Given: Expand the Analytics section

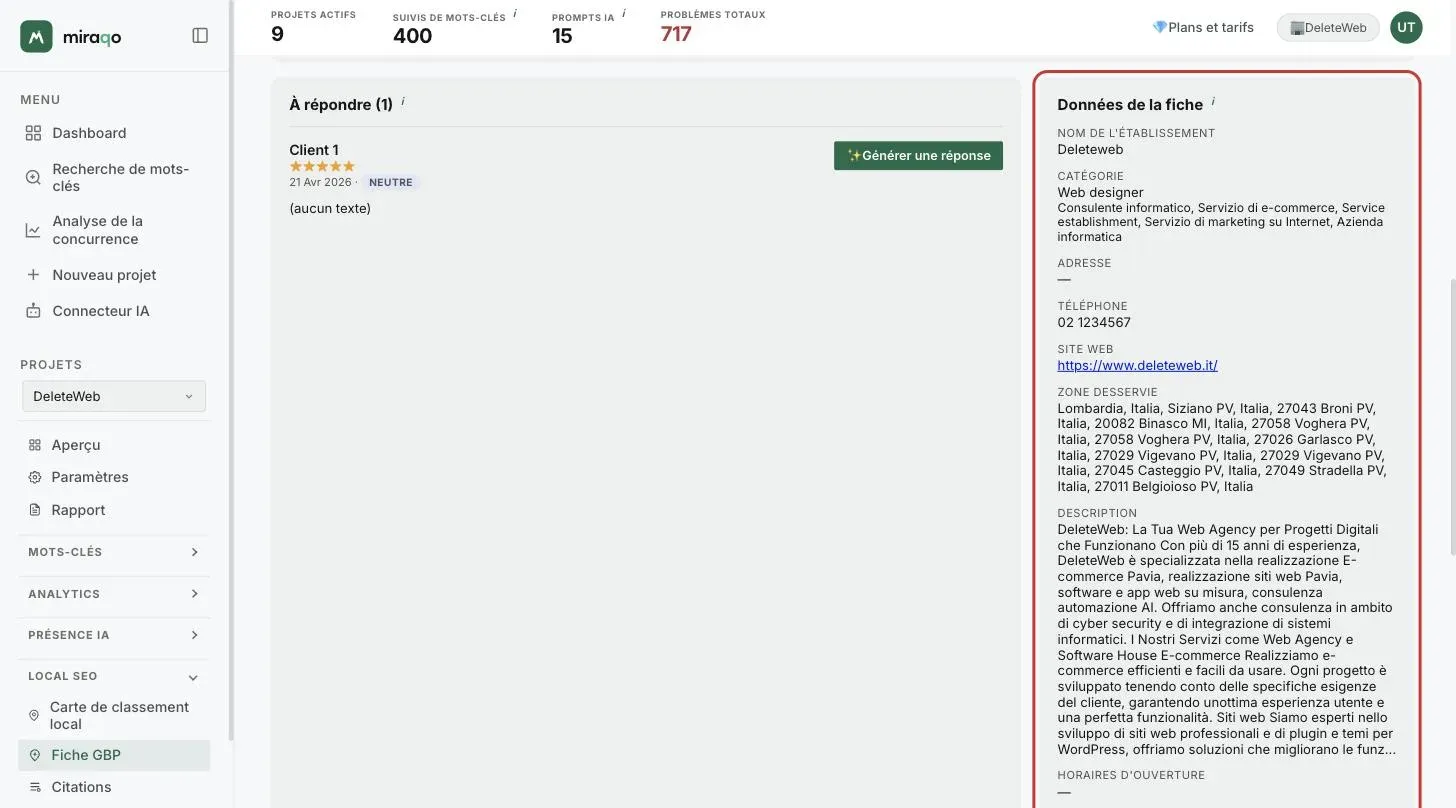Looking at the screenshot, I should tap(114, 594).
